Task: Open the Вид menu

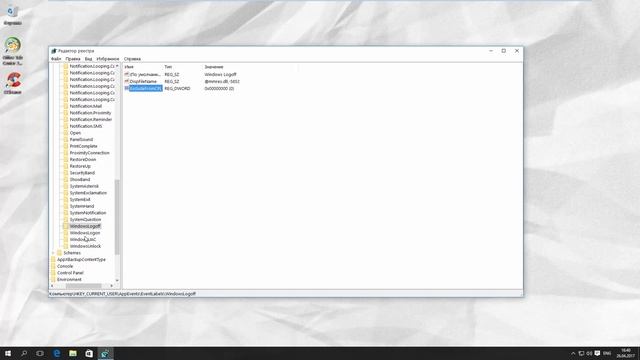Action: click(x=88, y=59)
